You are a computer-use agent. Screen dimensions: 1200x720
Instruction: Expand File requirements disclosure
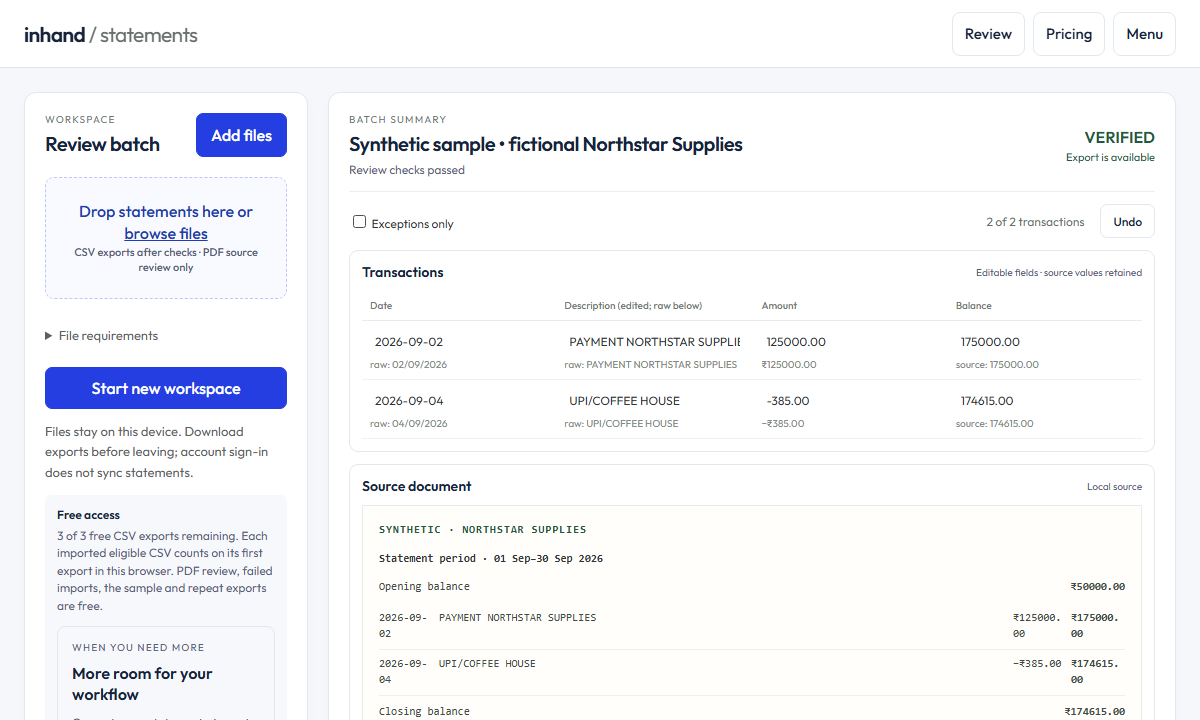point(102,336)
